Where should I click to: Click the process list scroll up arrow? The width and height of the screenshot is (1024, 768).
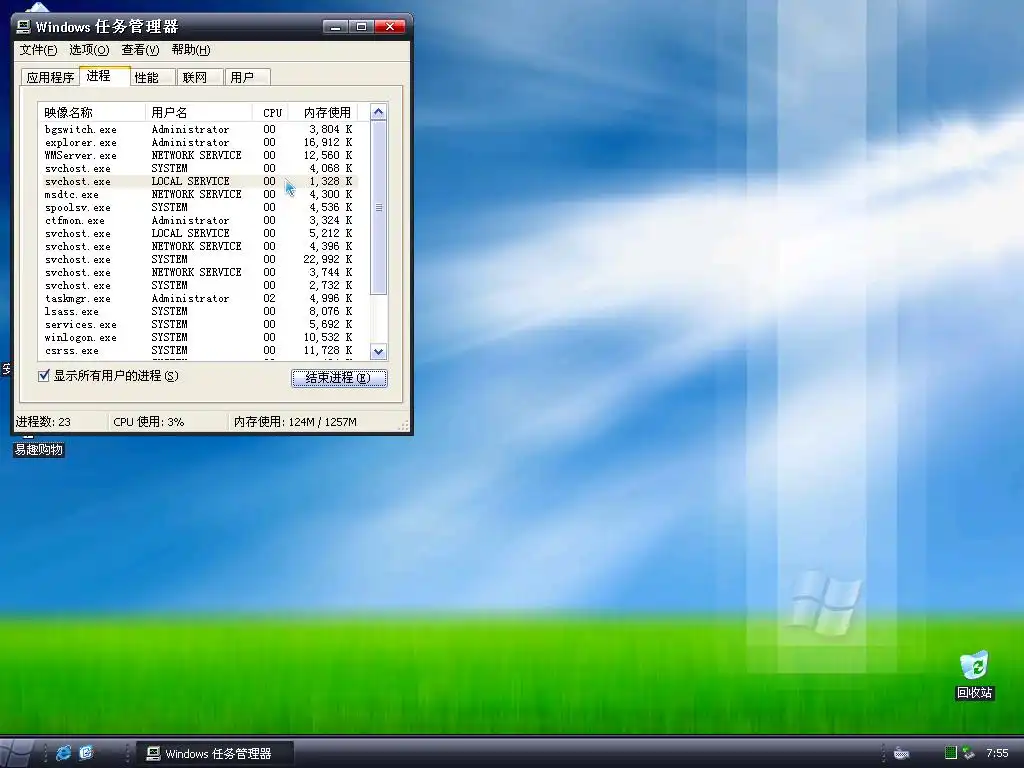(378, 112)
